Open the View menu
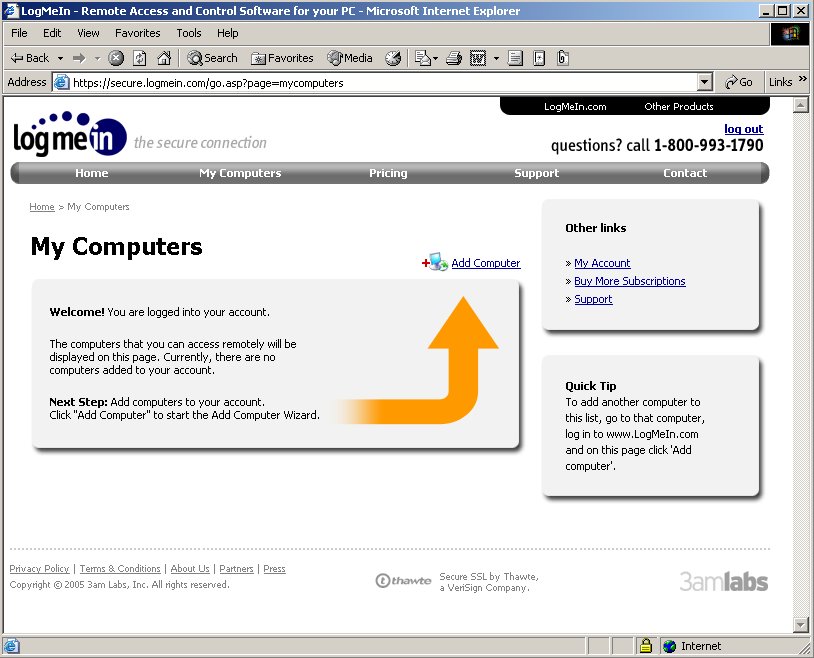The image size is (814, 658). [88, 33]
